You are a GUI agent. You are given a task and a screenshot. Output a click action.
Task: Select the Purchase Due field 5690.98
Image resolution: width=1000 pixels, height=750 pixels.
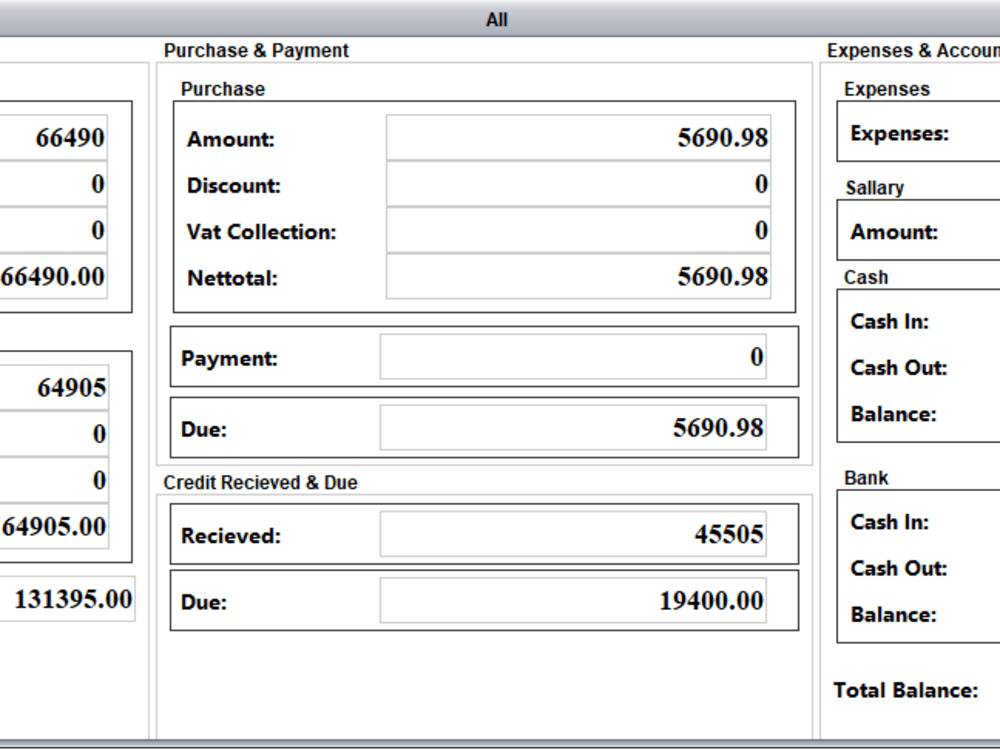[573, 428]
